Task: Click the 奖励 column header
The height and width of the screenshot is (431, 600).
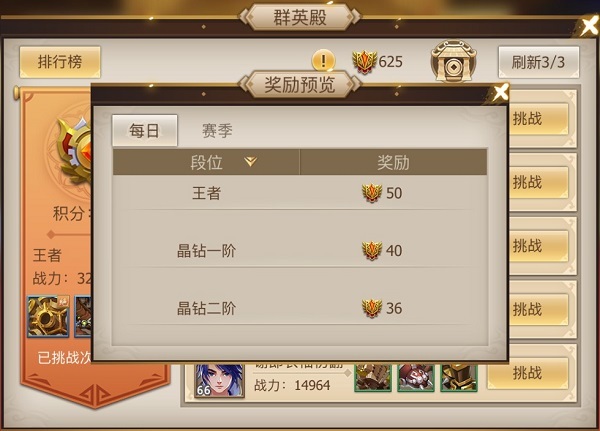Action: [x=393, y=162]
